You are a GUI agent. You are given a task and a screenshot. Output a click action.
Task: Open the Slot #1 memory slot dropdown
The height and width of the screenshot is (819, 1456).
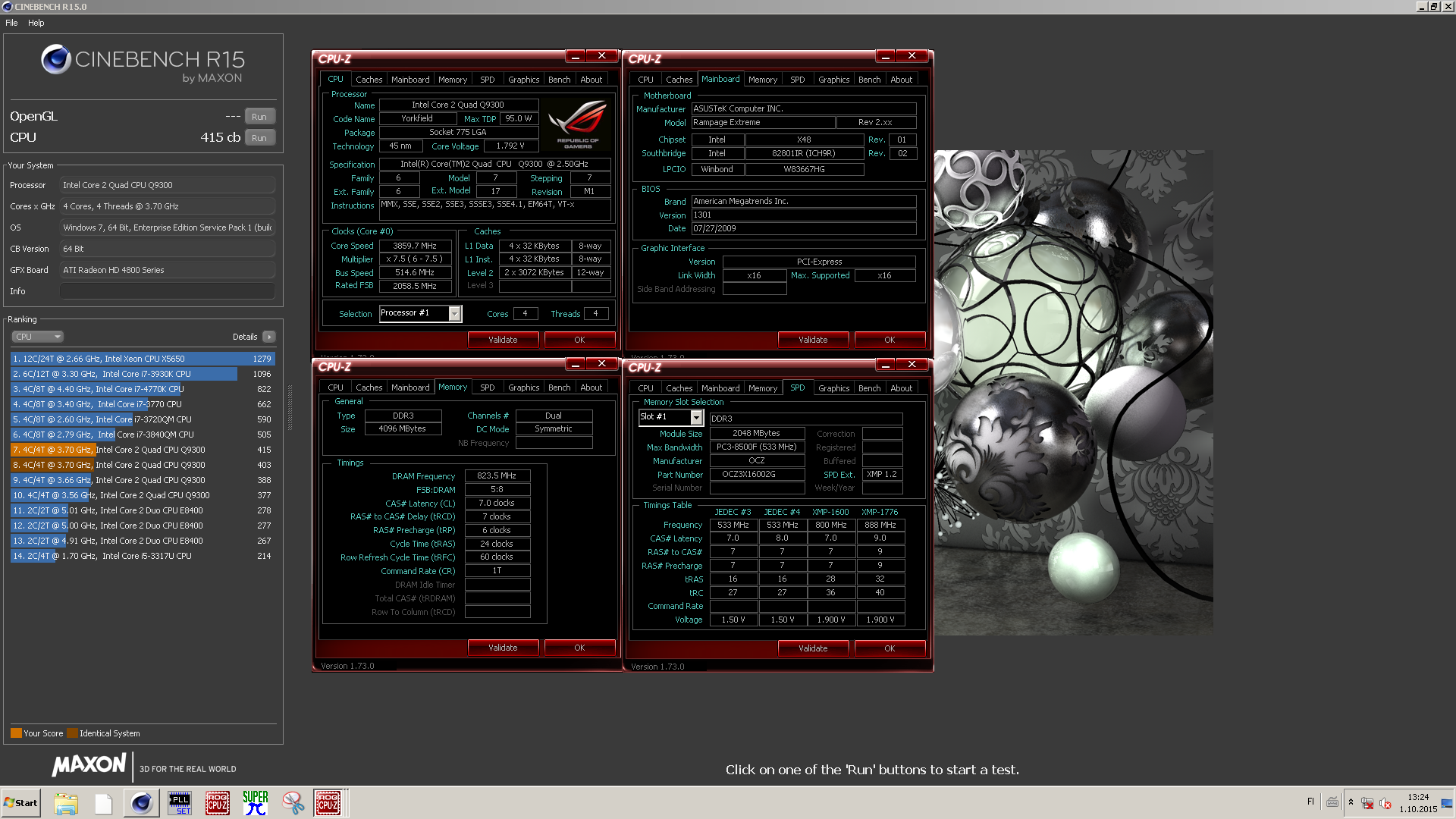[x=696, y=418]
